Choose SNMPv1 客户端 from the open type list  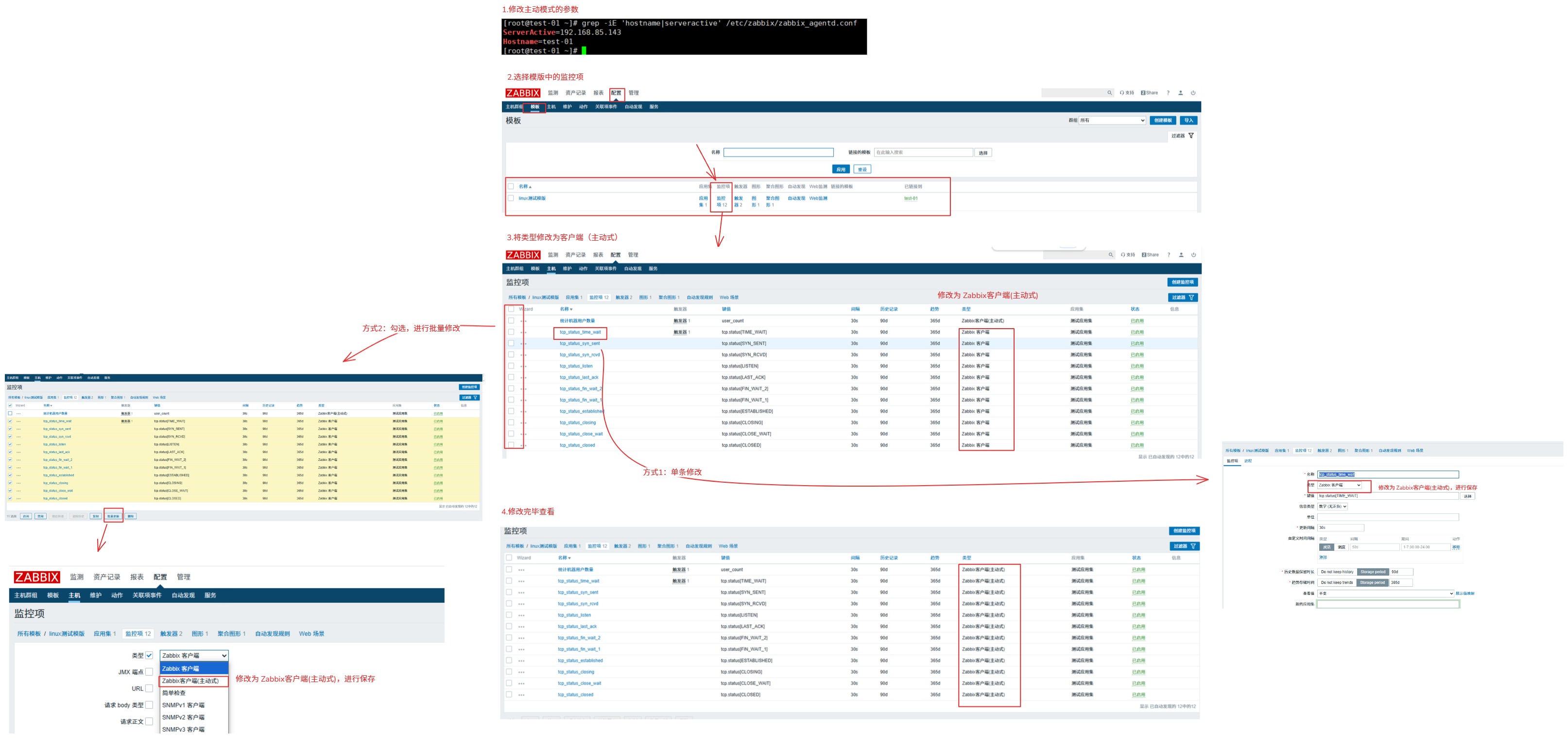pos(193,706)
